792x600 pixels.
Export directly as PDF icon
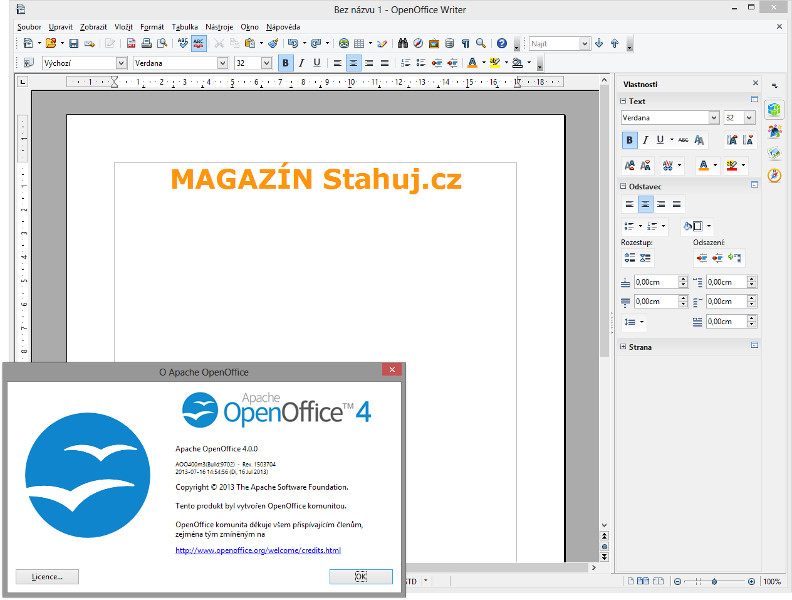[131, 43]
